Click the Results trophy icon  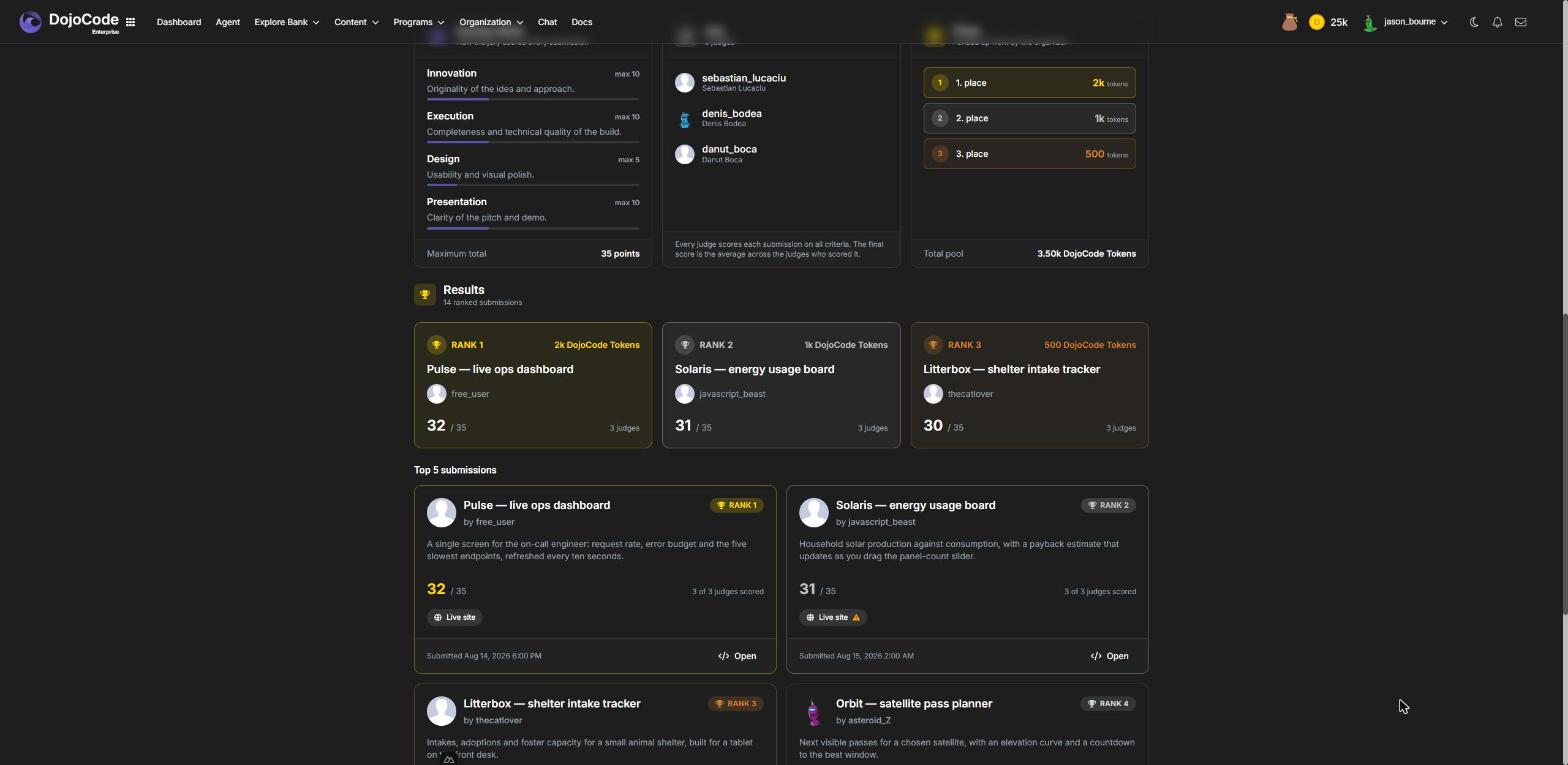point(425,294)
